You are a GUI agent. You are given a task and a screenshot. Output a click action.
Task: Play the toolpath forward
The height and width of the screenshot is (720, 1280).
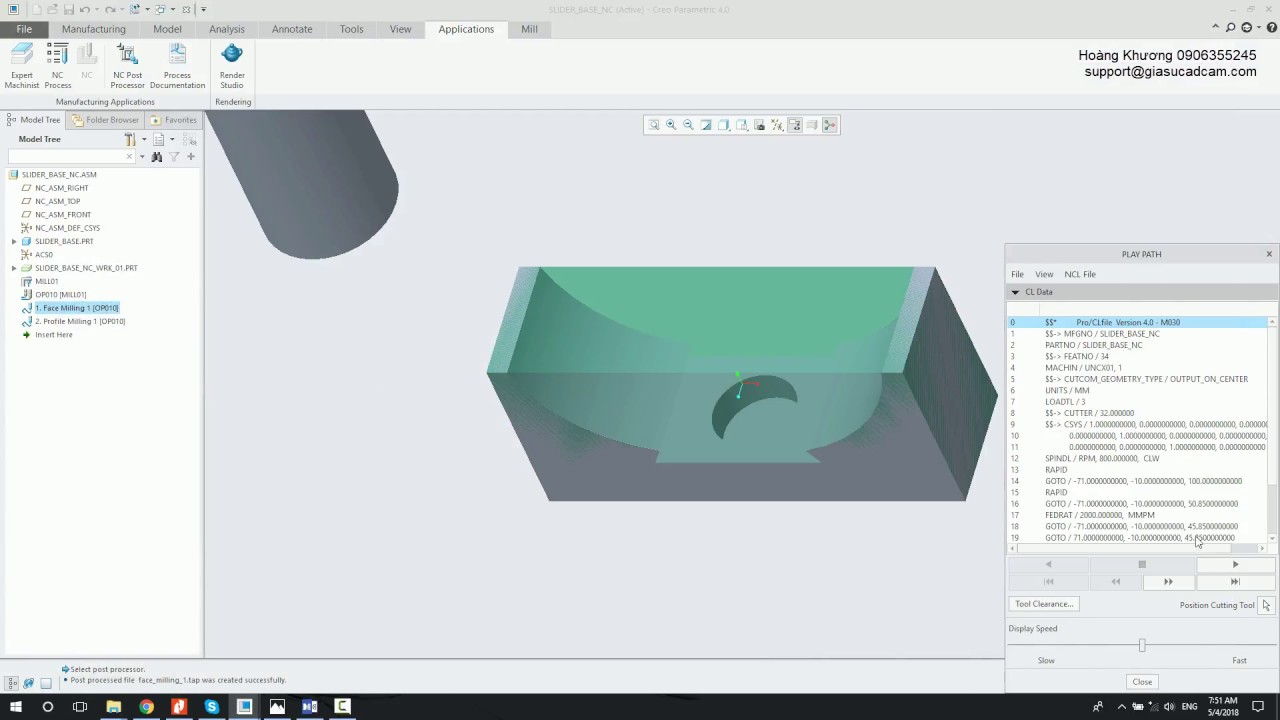[x=1235, y=565]
